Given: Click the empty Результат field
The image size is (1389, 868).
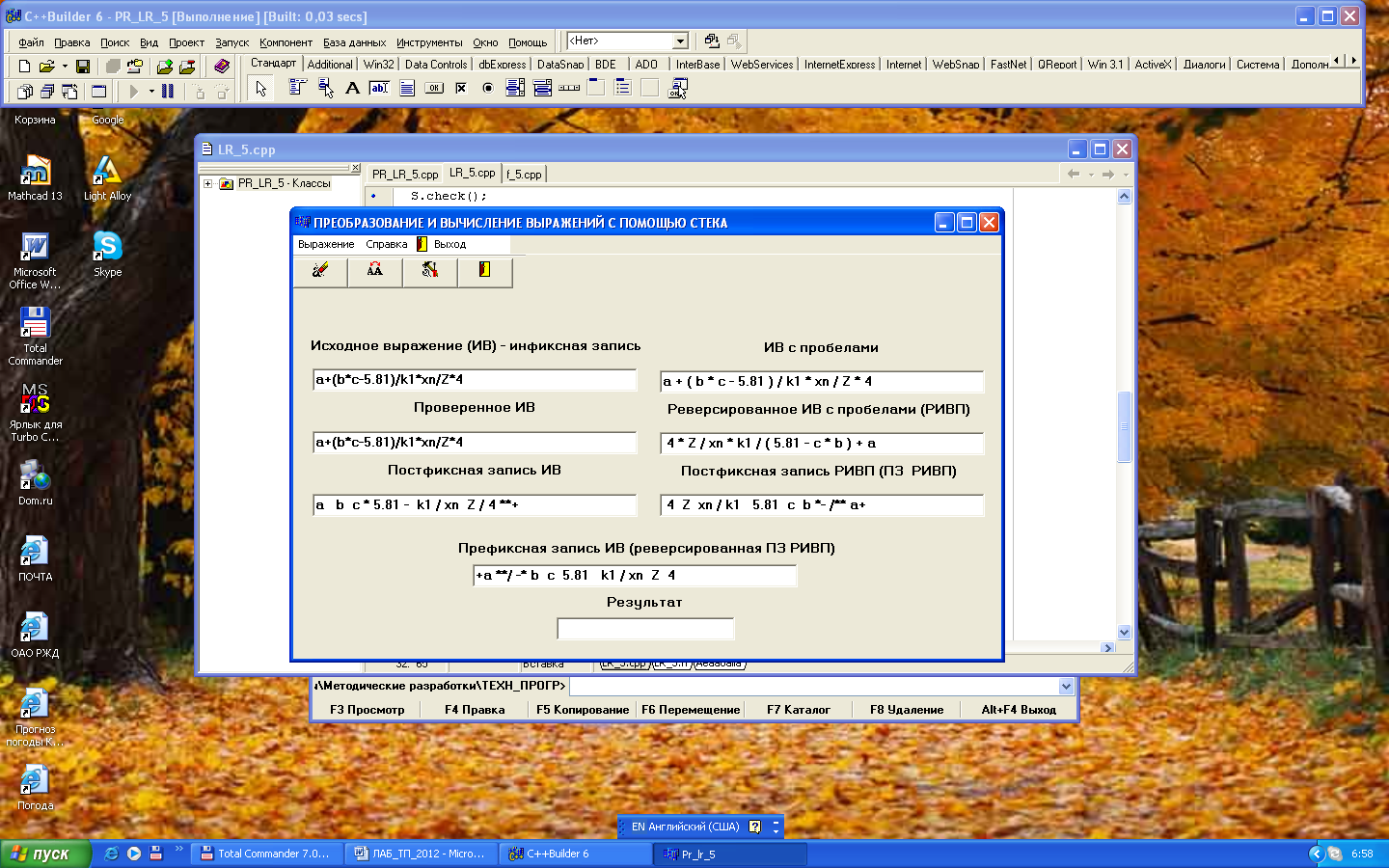Looking at the screenshot, I should pyautogui.click(x=645, y=629).
